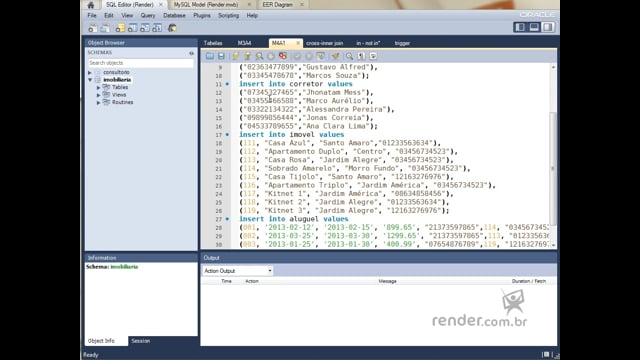Create a new schema toolbar icon
The height and width of the screenshot is (360, 640).
pyautogui.click(x=120, y=28)
